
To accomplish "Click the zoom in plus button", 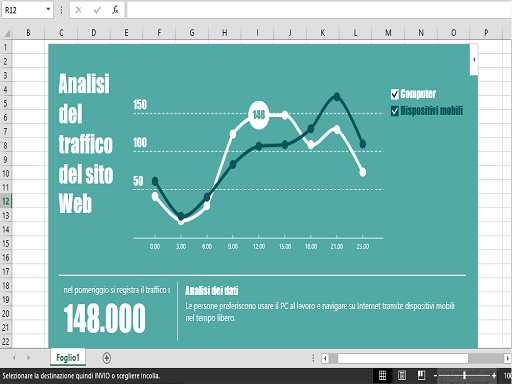I will coord(494,376).
